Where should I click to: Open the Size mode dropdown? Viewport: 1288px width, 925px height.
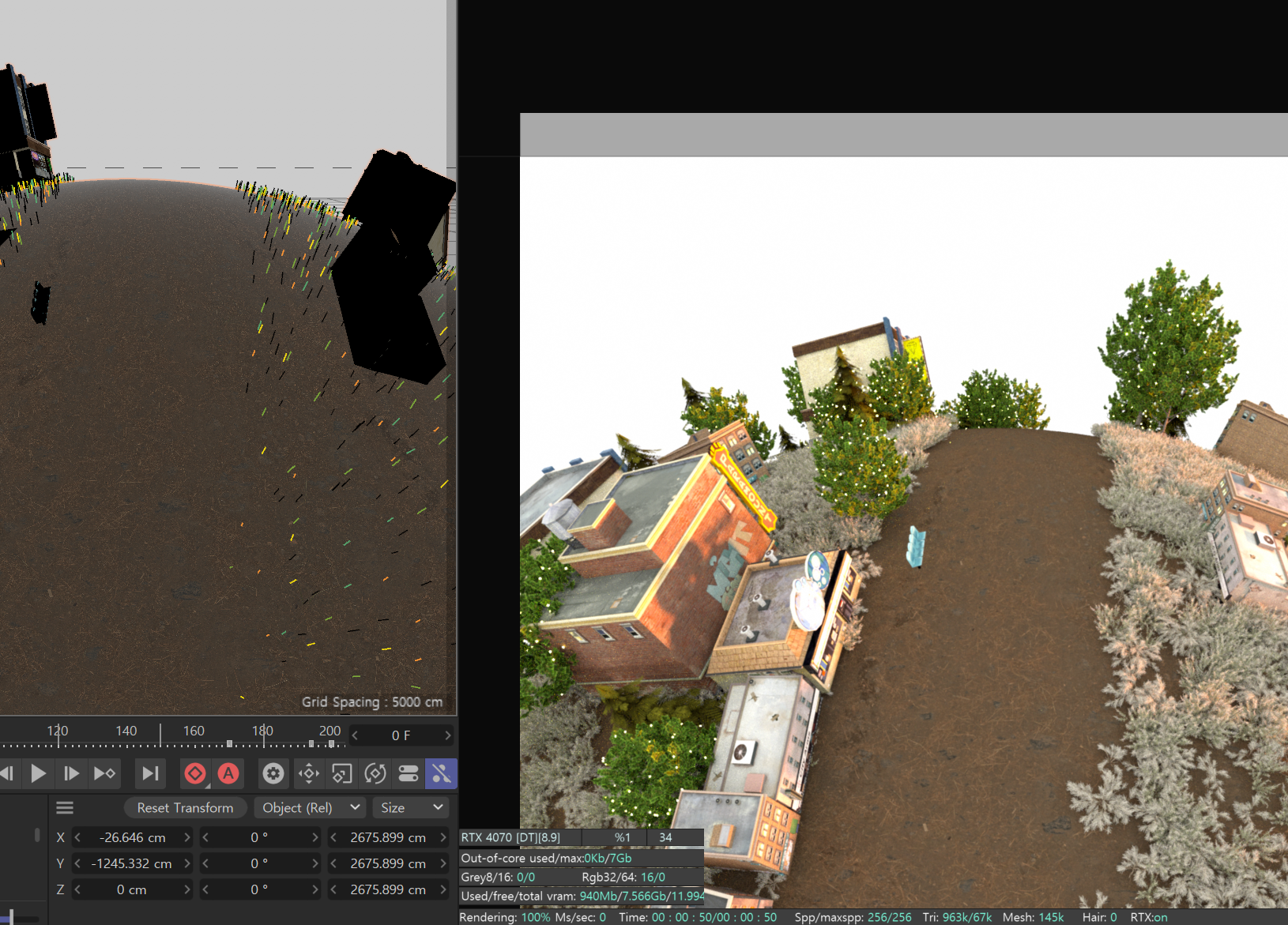pos(412,807)
